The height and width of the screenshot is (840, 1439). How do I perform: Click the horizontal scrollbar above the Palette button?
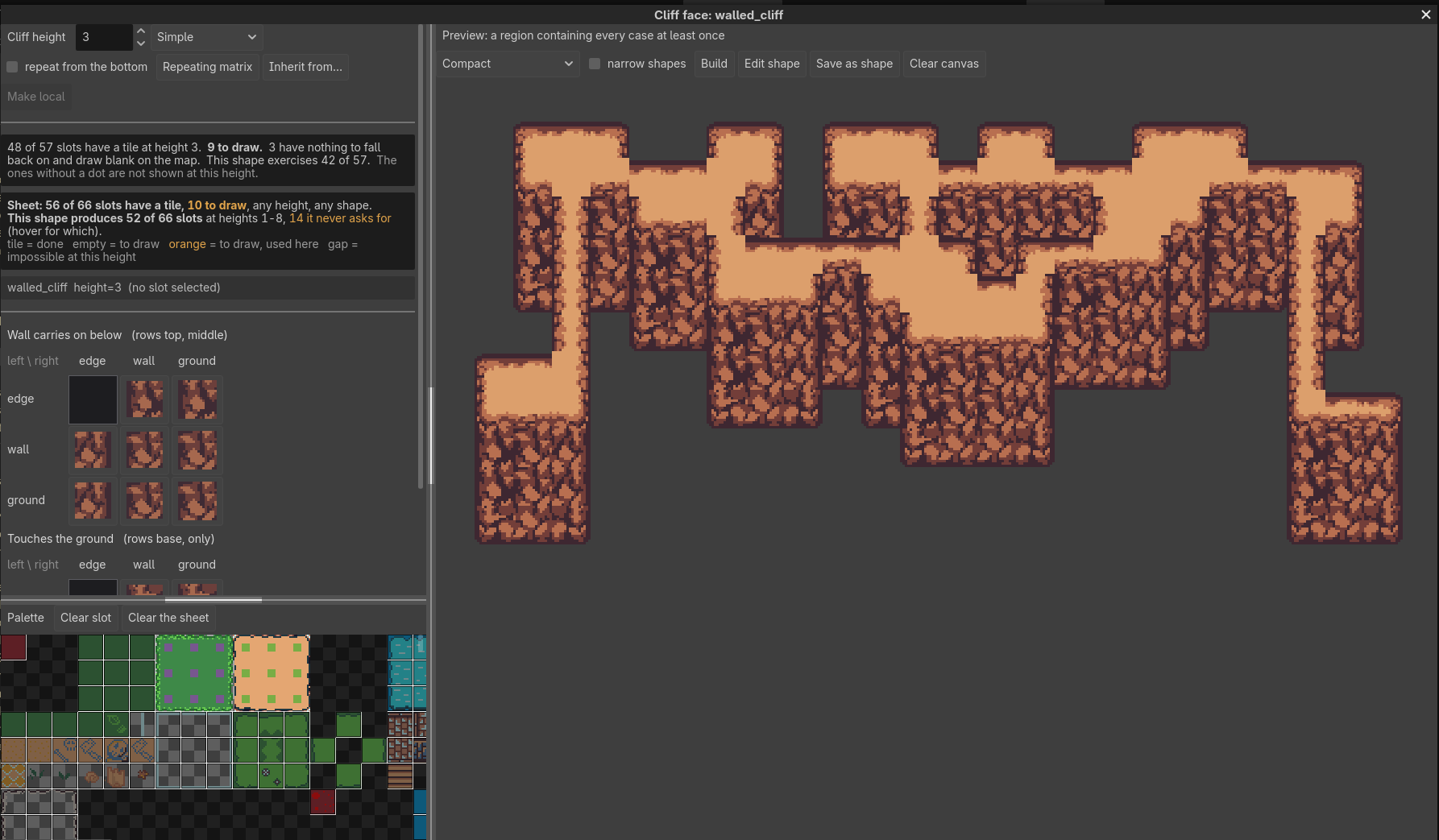pos(213,600)
